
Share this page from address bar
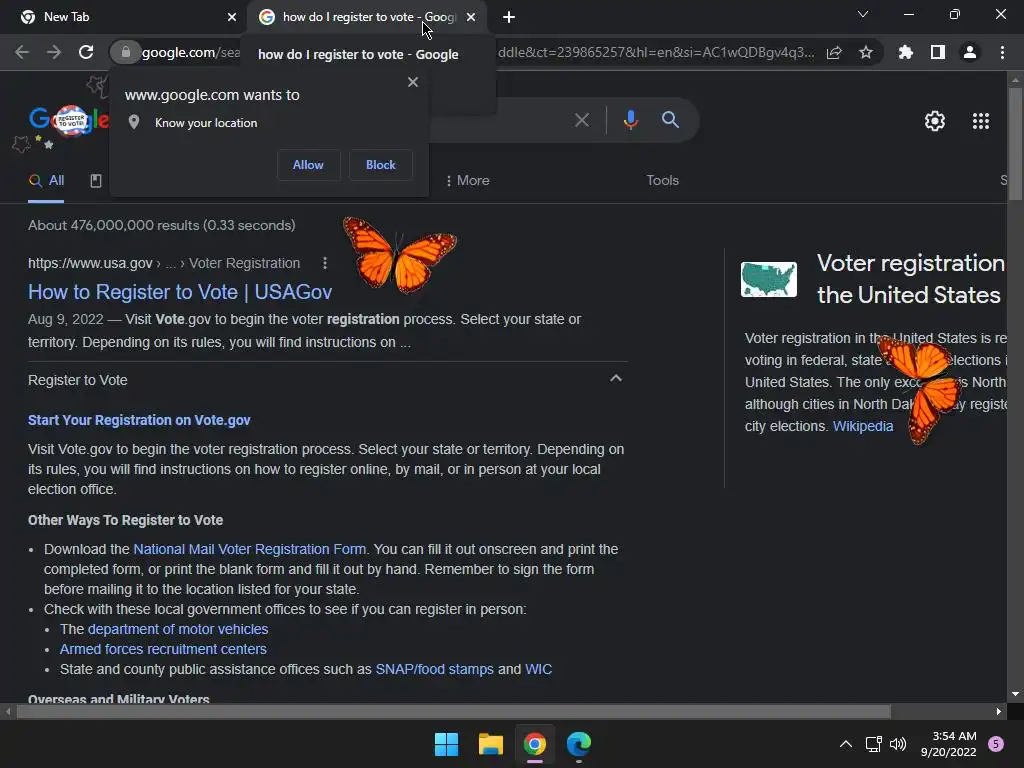[x=834, y=52]
